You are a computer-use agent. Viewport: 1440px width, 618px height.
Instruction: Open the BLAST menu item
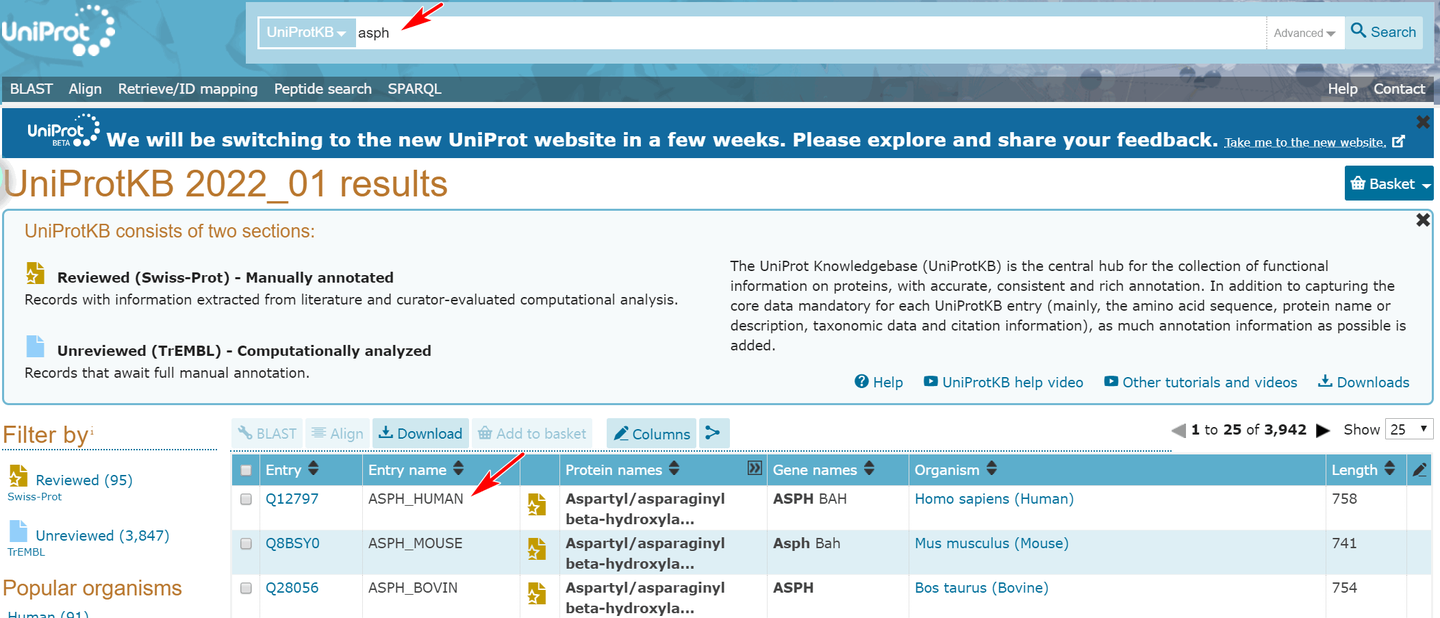pyautogui.click(x=31, y=89)
